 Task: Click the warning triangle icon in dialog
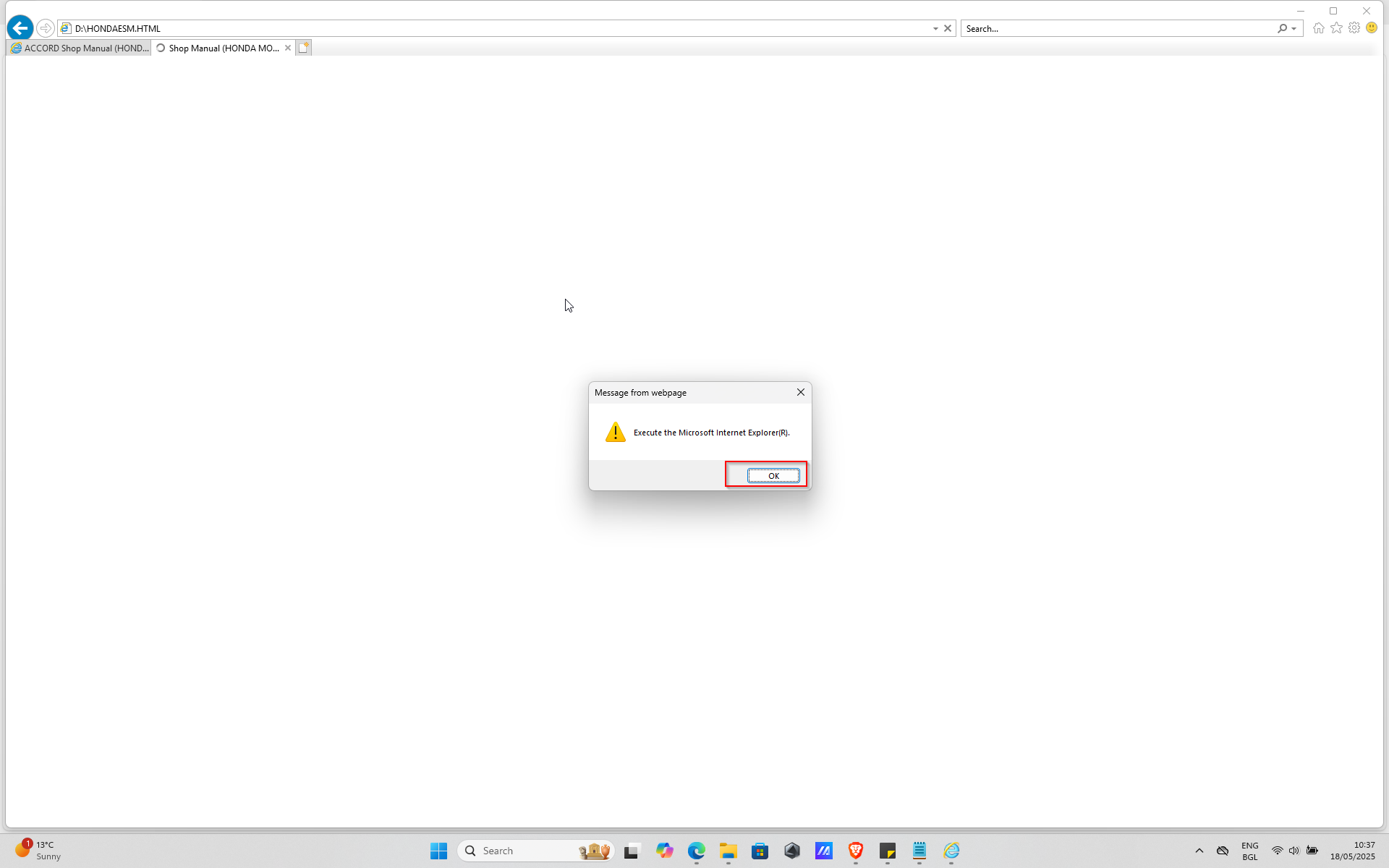click(x=616, y=432)
